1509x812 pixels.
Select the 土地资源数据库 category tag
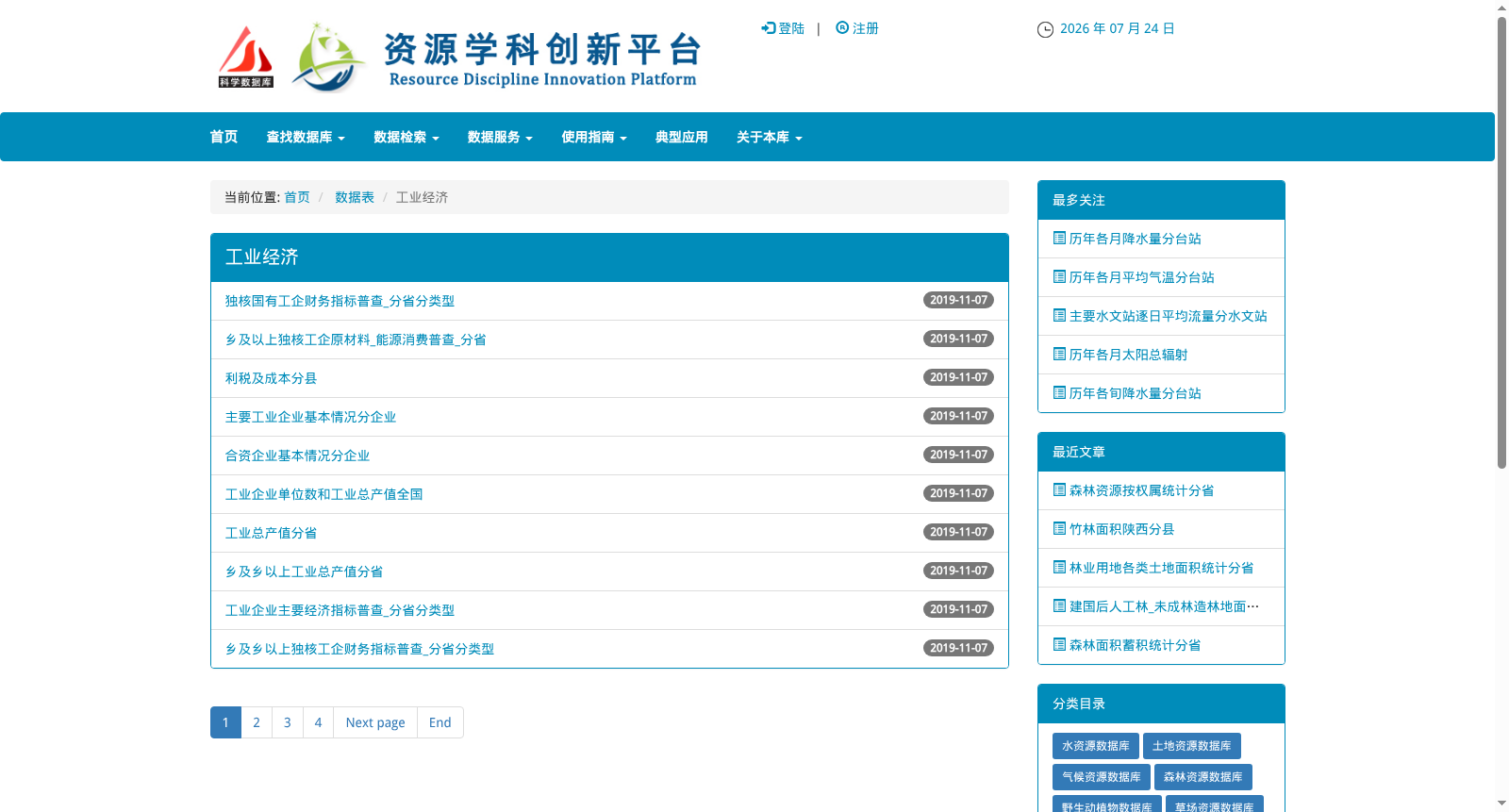coord(1192,746)
